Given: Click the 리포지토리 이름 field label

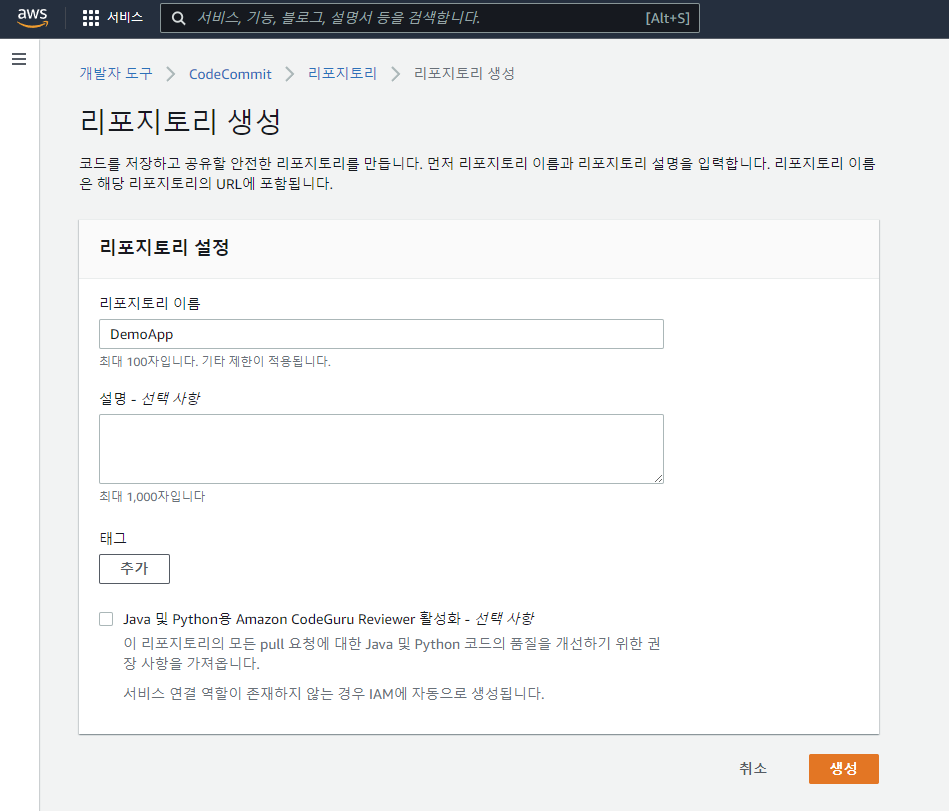Looking at the screenshot, I should click(x=149, y=303).
